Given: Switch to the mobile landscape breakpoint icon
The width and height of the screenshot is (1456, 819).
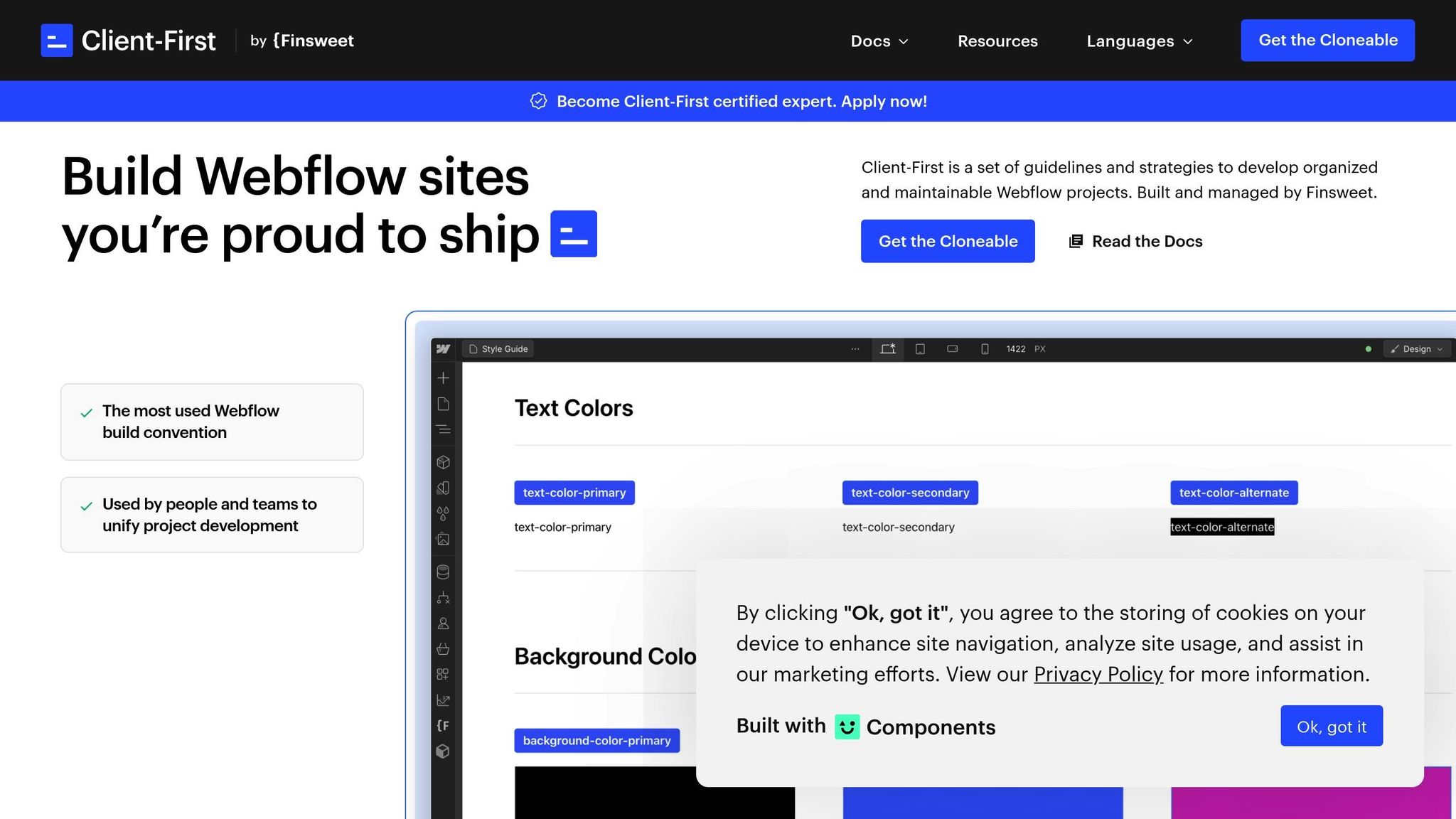Looking at the screenshot, I should pyautogui.click(x=952, y=348).
